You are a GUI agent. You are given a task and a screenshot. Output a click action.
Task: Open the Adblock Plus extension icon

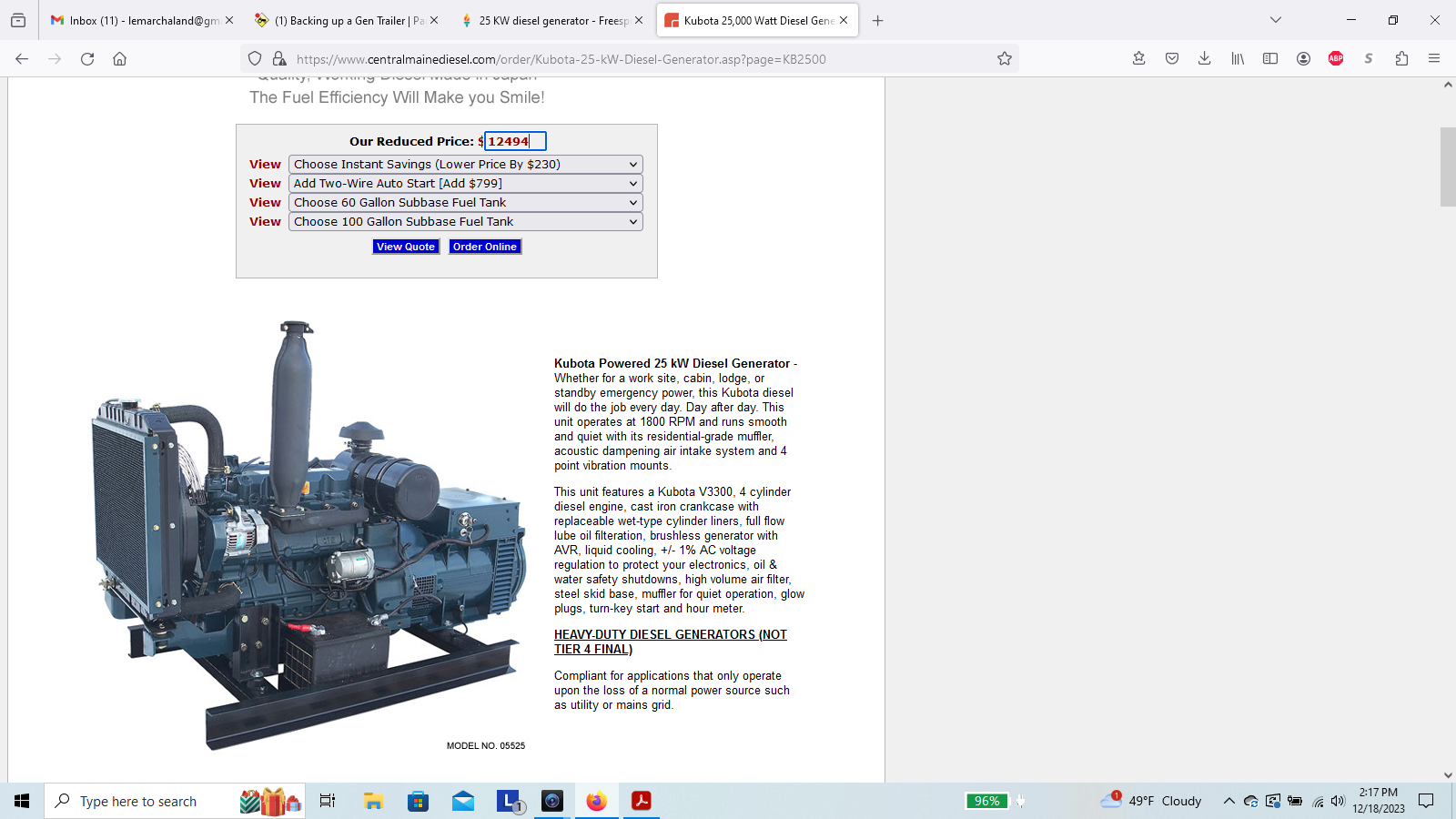click(x=1336, y=59)
